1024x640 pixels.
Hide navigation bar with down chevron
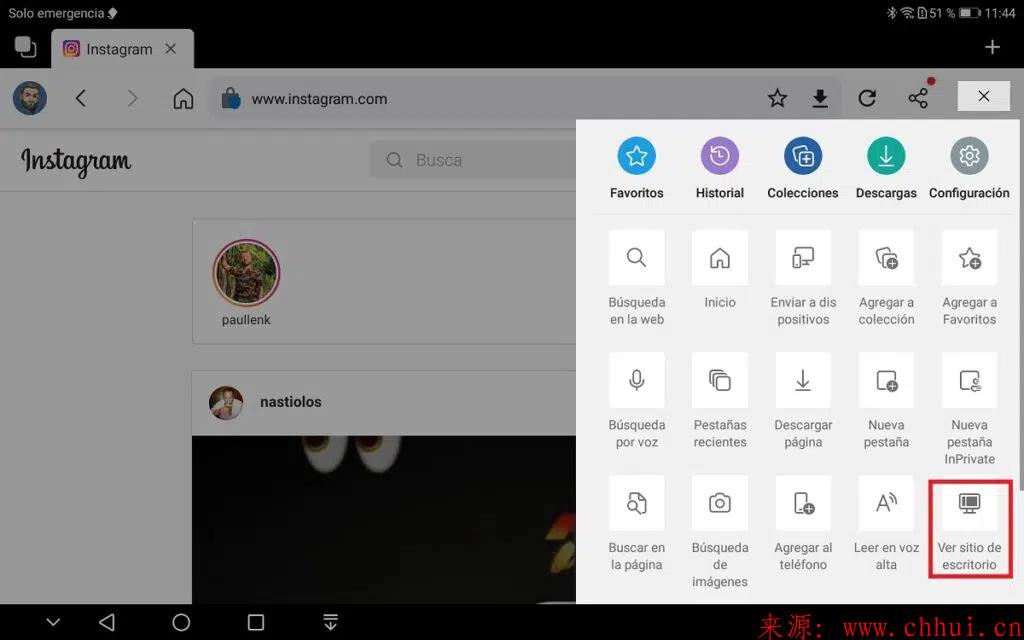[x=54, y=622]
